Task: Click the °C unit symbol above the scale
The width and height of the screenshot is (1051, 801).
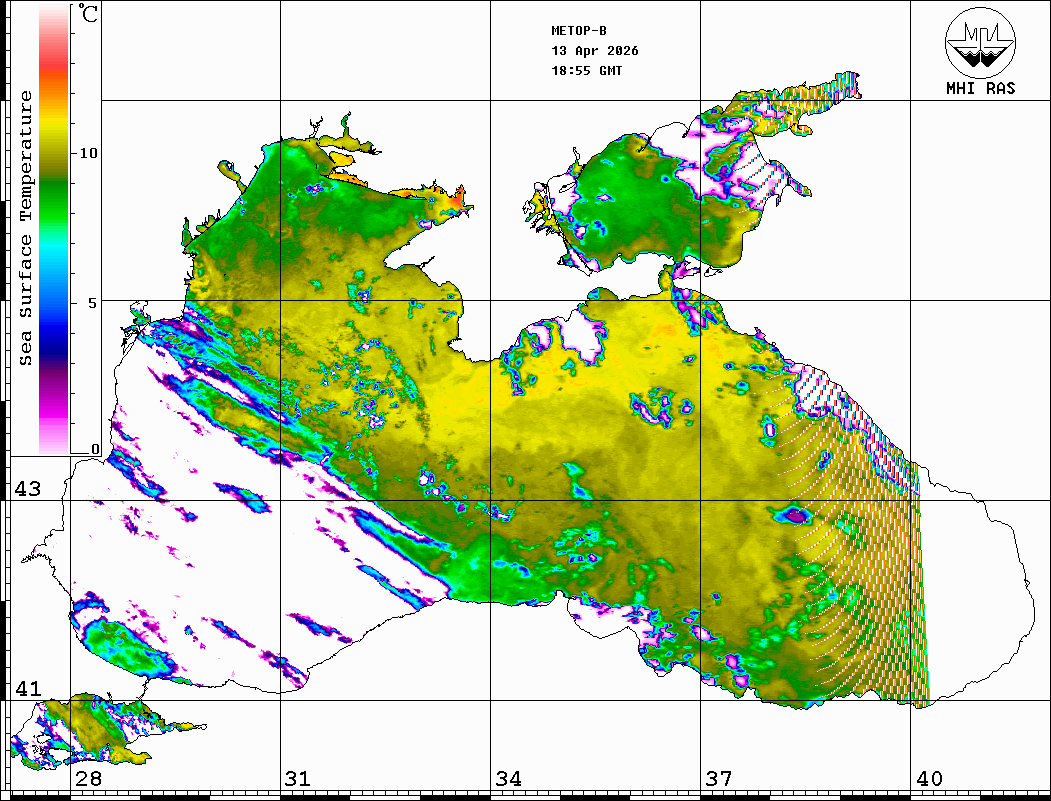Action: (89, 15)
